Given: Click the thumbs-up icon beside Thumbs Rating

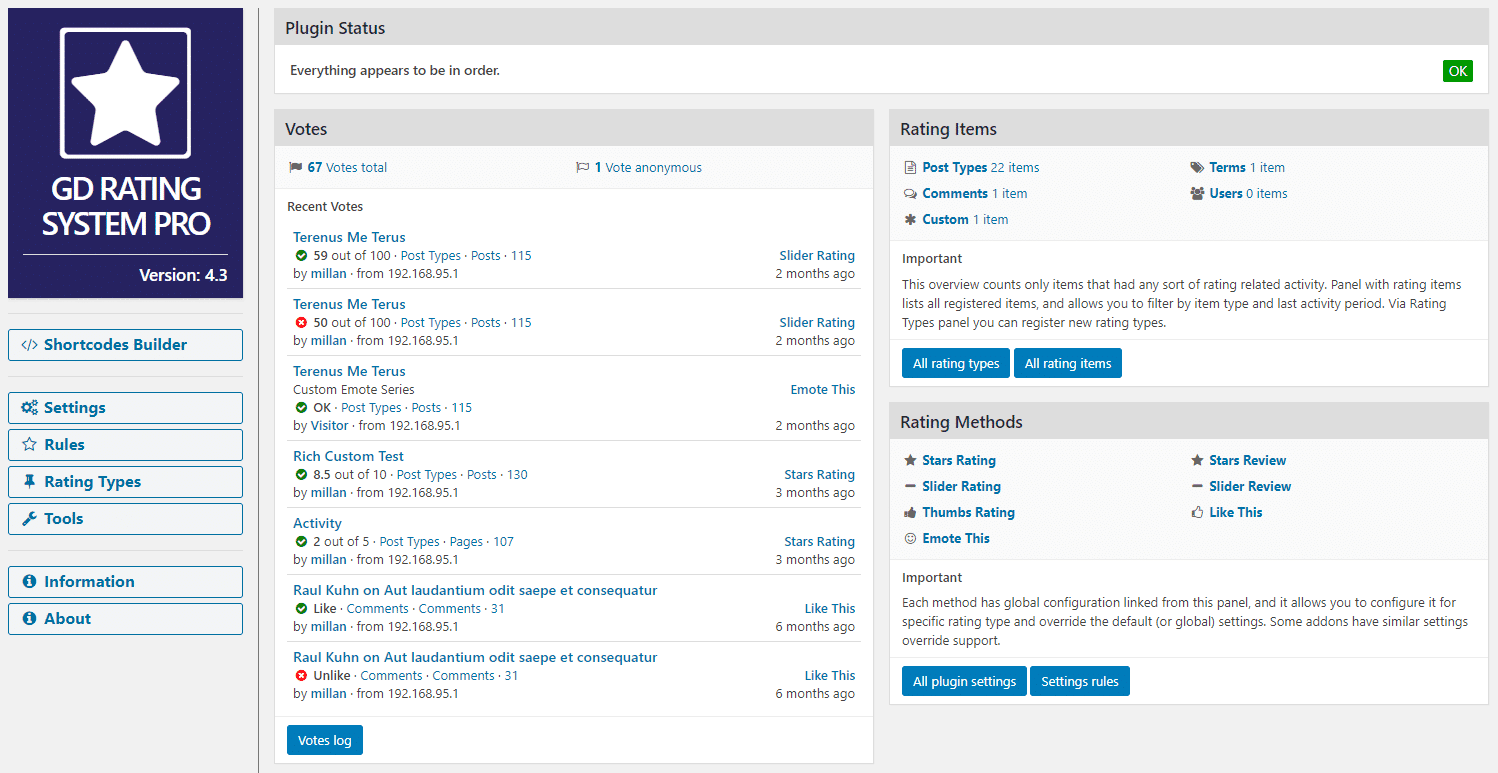Looking at the screenshot, I should pyautogui.click(x=910, y=512).
